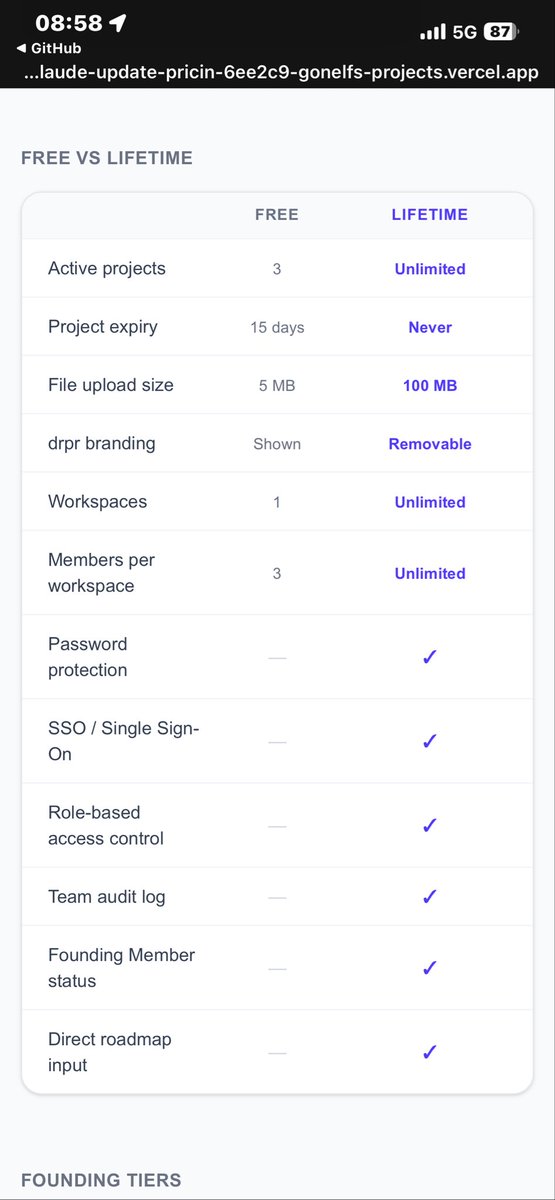Click the Unlimited value for Workspaces
Viewport: 555px width, 1200px height.
click(430, 502)
